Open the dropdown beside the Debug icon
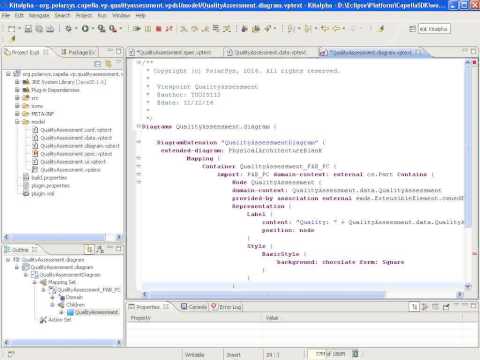 click(x=76, y=29)
